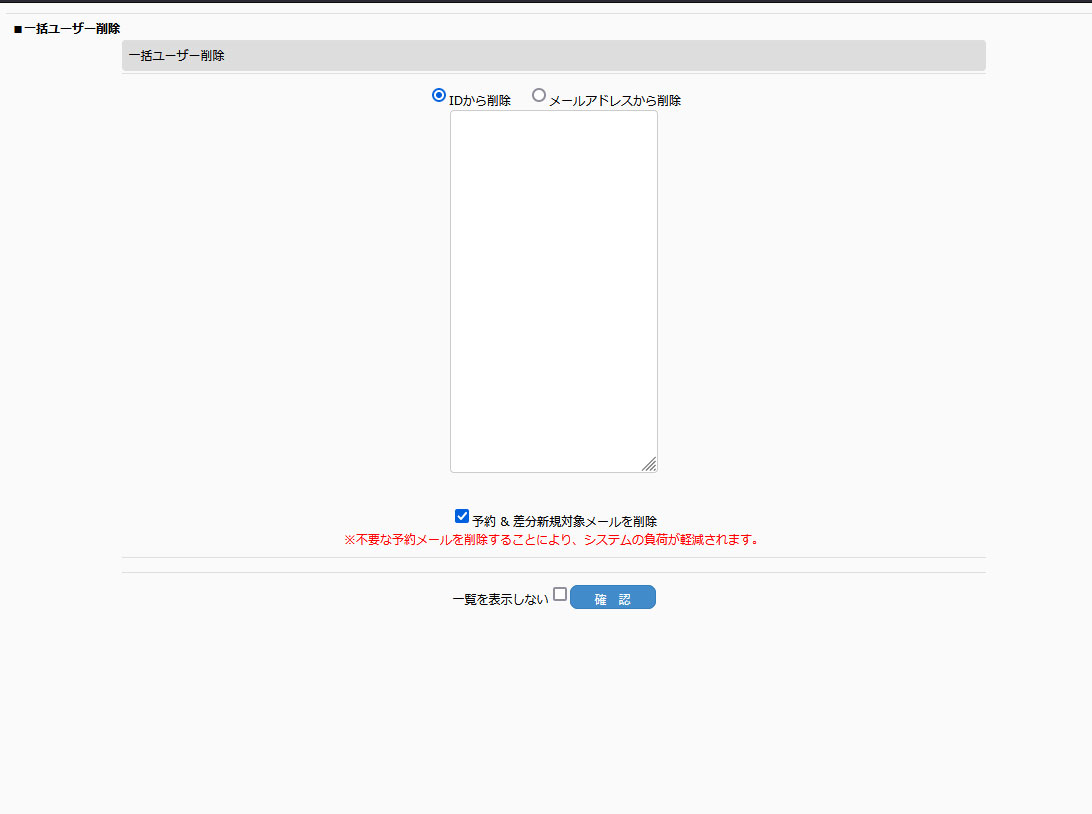The image size is (1092, 814).
Task: Click the メールアドレスから削除 label text
Action: pos(615,101)
